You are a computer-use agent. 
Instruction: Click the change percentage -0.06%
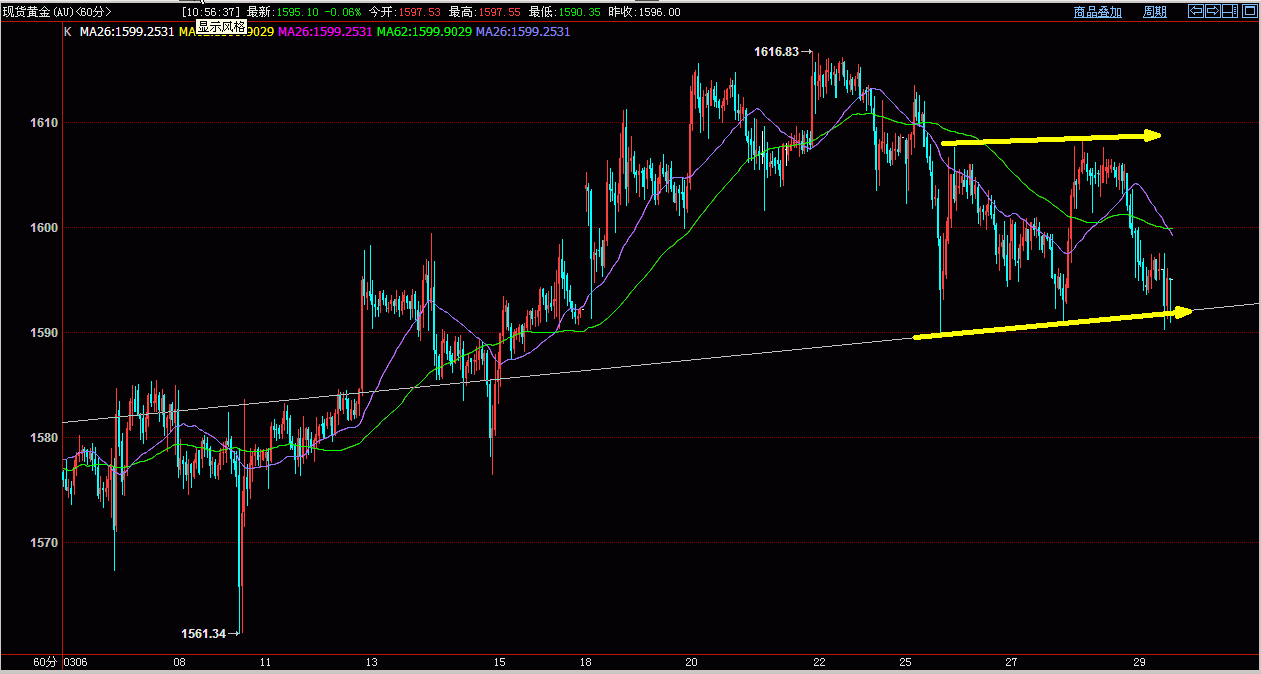(341, 12)
